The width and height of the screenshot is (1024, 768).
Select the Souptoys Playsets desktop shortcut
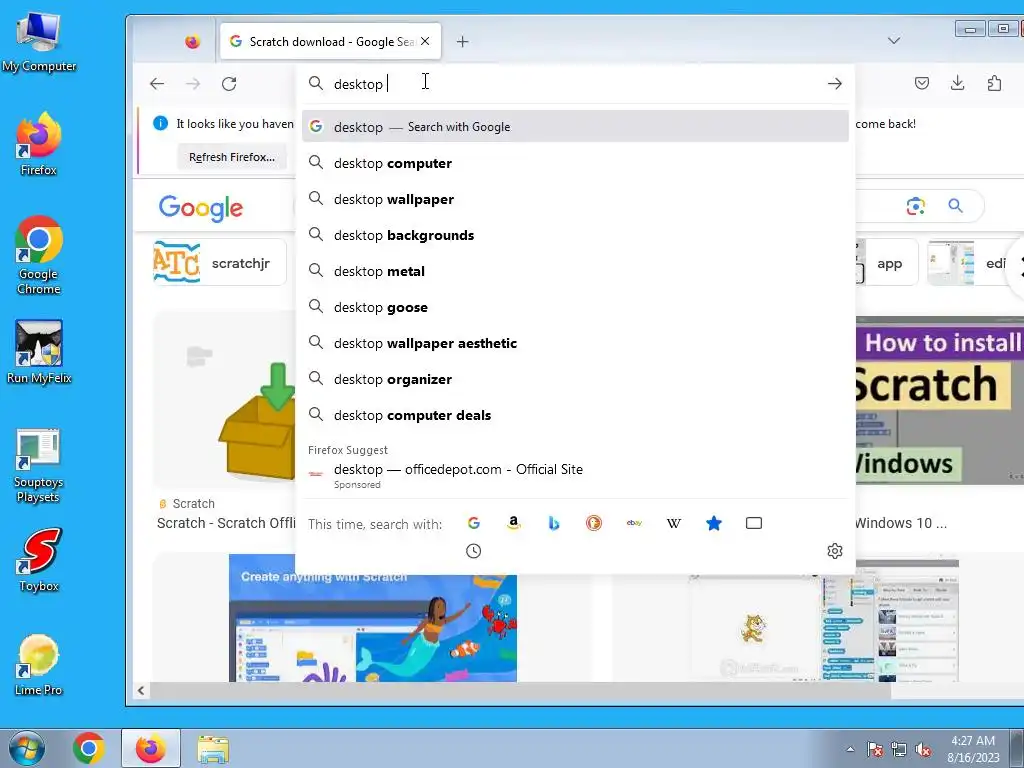[x=38, y=466]
